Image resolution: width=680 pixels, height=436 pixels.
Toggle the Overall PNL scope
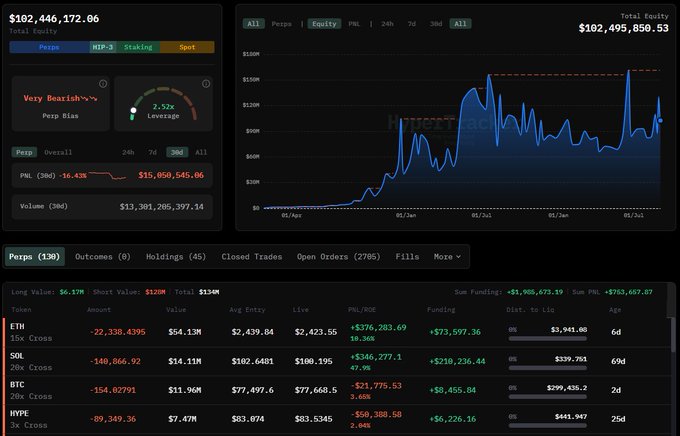(58, 152)
